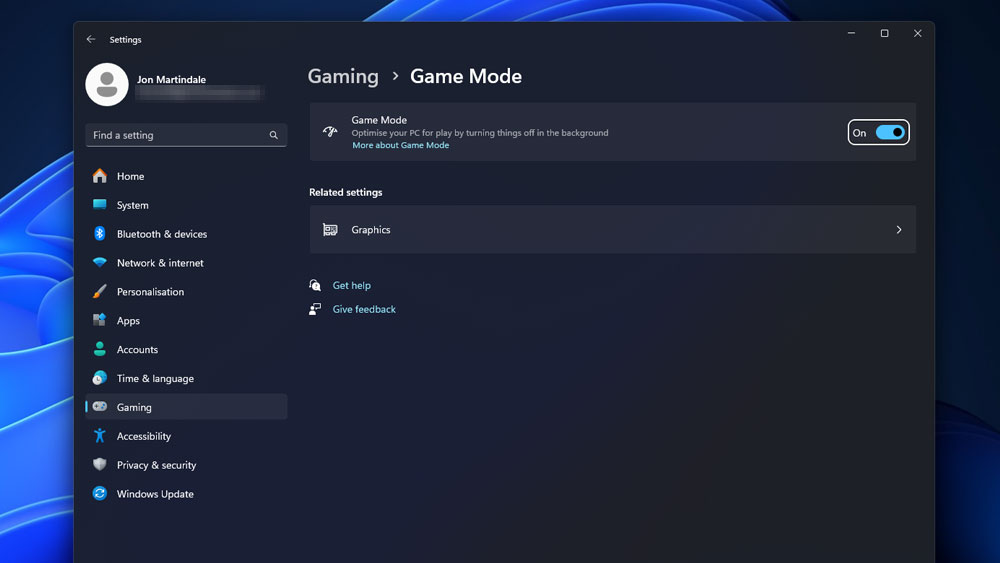This screenshot has height=563, width=1000.
Task: Click the search magnifier icon
Action: [x=274, y=135]
